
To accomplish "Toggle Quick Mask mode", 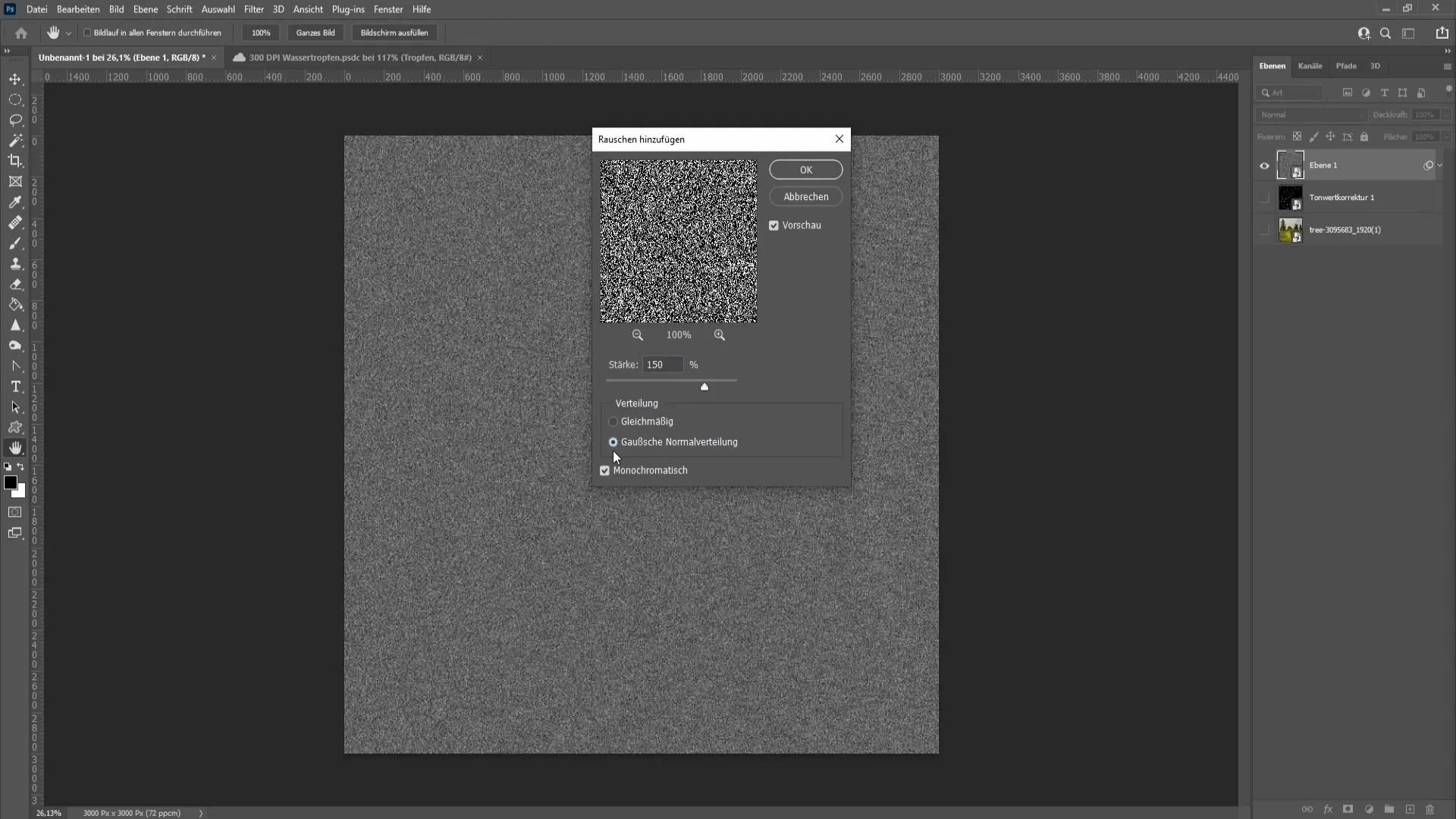I will (15, 513).
